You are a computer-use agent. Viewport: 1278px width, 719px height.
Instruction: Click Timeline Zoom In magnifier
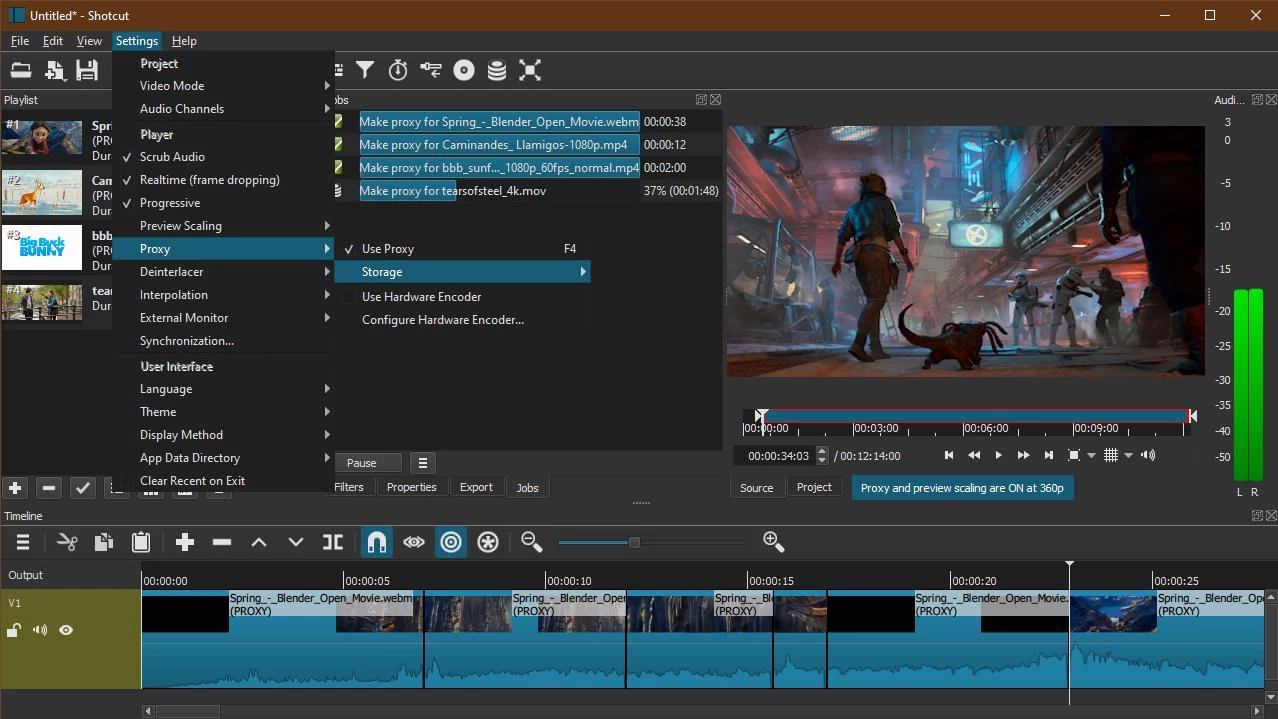pos(773,542)
